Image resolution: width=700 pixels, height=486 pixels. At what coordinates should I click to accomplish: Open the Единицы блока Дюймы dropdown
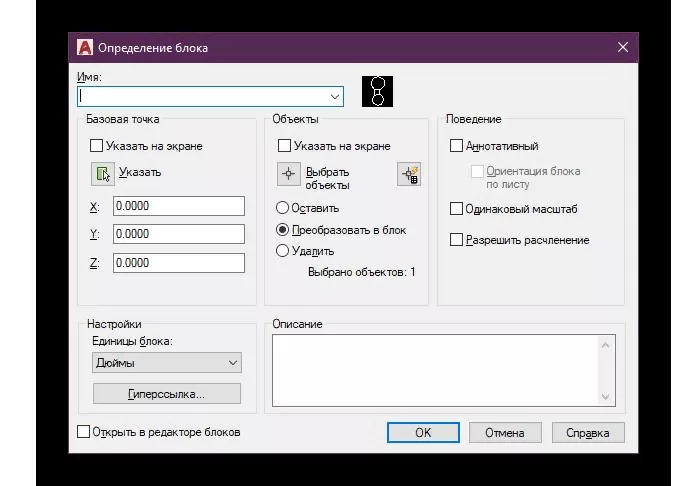tap(167, 363)
